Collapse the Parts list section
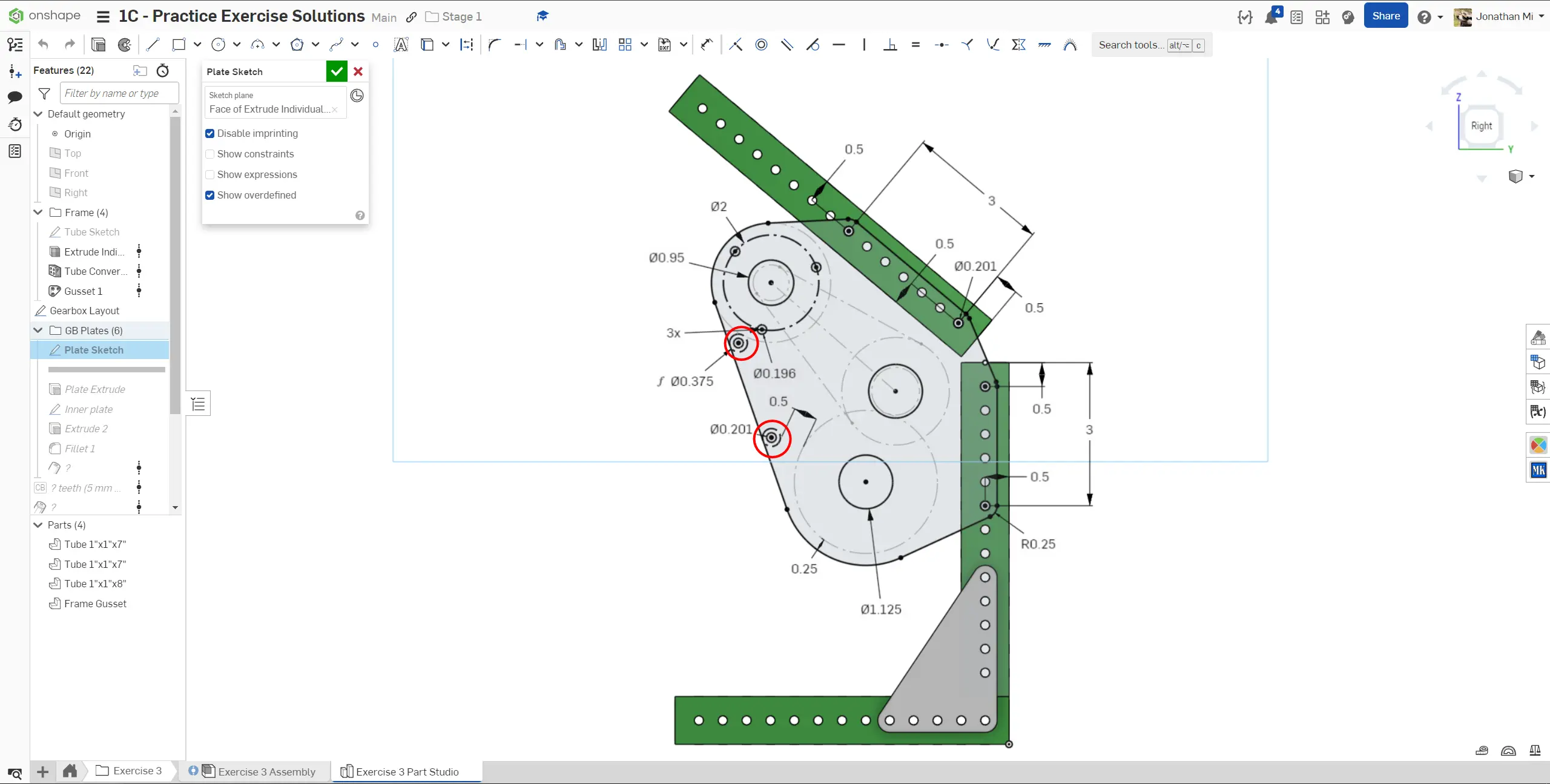 pyautogui.click(x=38, y=525)
